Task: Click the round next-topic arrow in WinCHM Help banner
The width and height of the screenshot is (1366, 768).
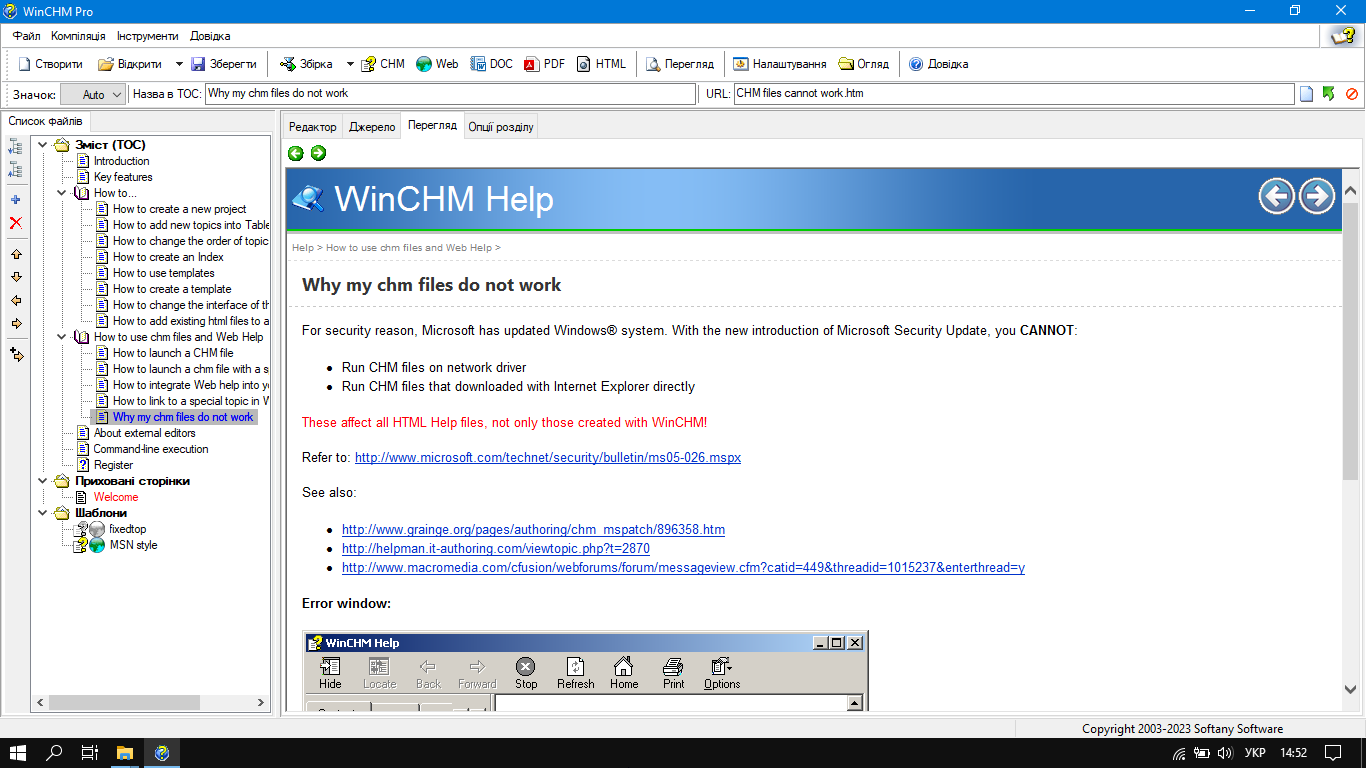Action: [x=1317, y=196]
